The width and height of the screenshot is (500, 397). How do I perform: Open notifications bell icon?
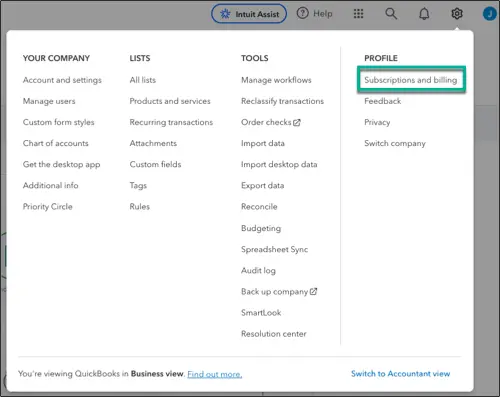click(424, 14)
